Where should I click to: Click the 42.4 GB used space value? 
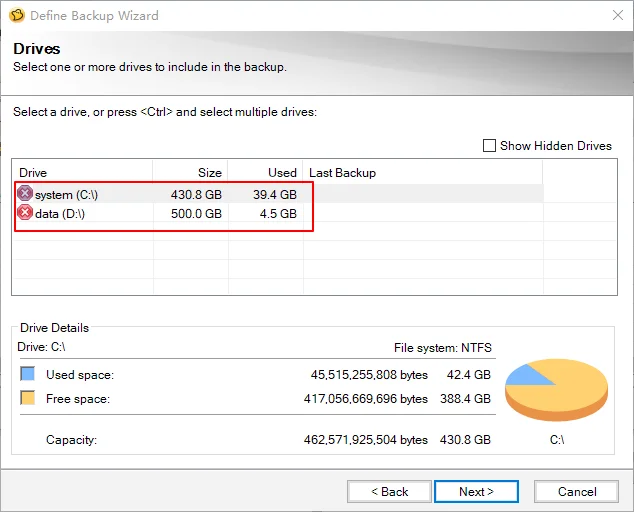469,374
